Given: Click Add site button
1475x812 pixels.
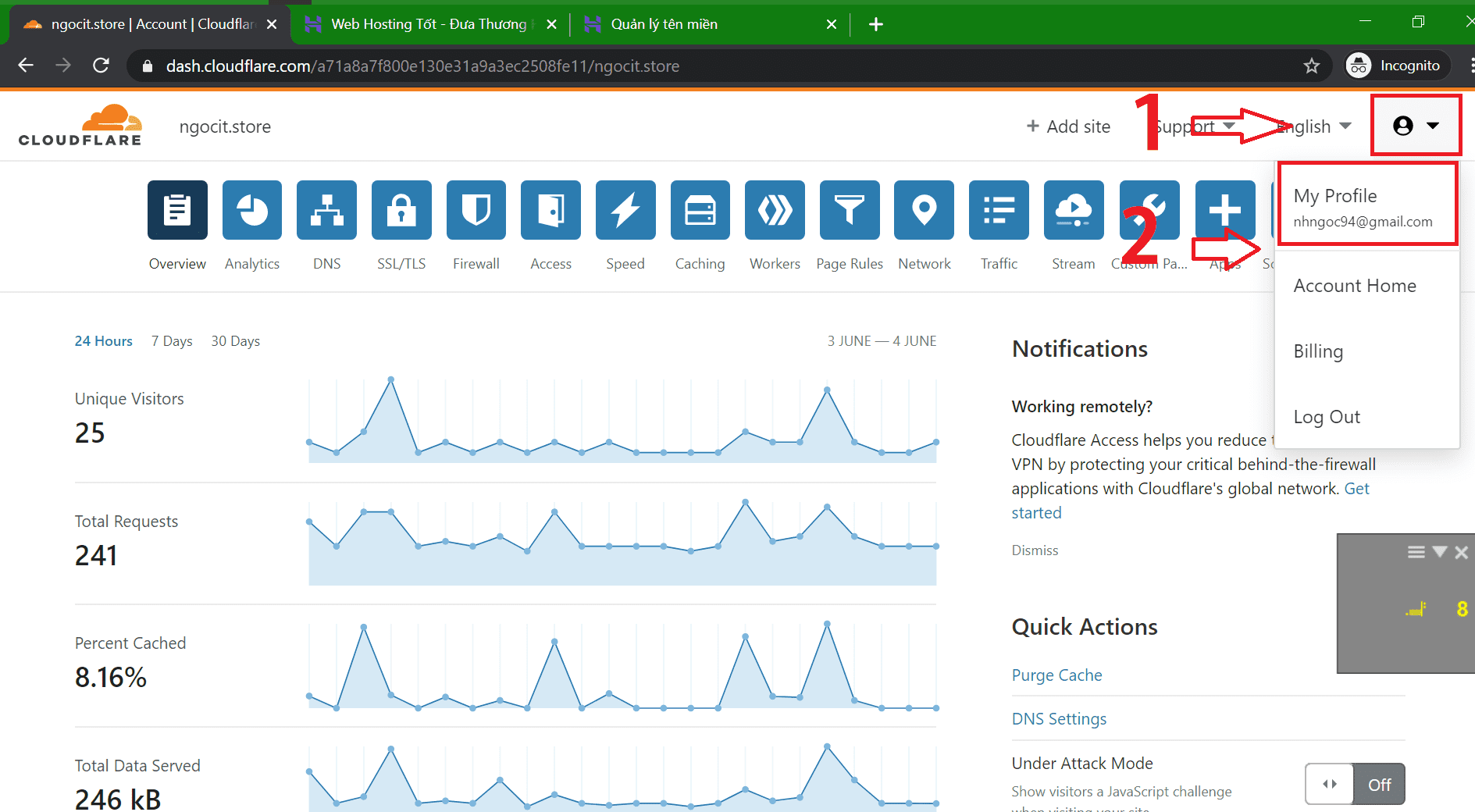Looking at the screenshot, I should click(x=1068, y=126).
